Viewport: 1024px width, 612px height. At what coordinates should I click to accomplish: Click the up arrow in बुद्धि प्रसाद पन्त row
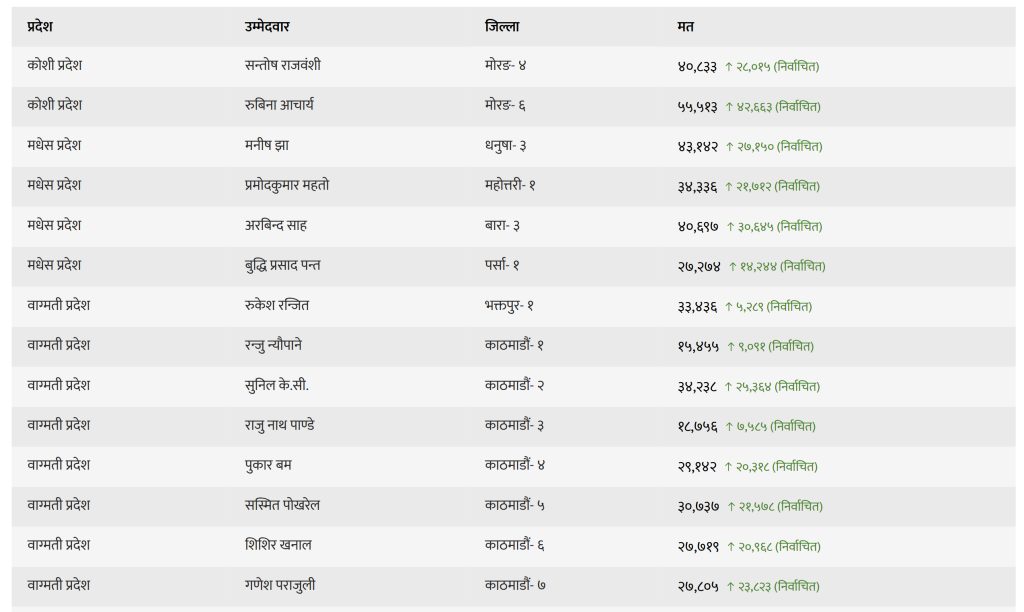732,267
